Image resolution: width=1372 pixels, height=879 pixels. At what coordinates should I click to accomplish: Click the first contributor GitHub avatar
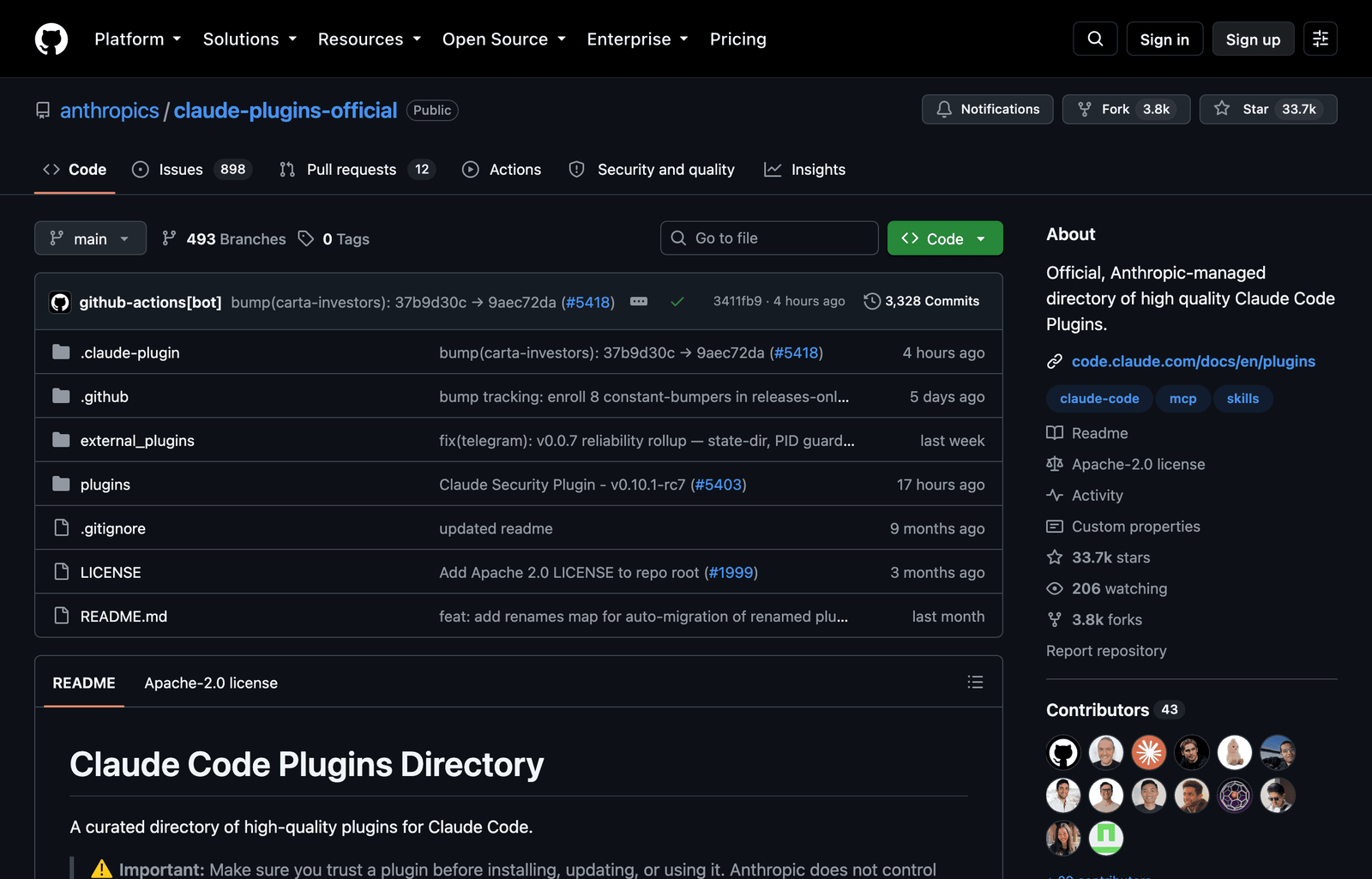(1063, 753)
